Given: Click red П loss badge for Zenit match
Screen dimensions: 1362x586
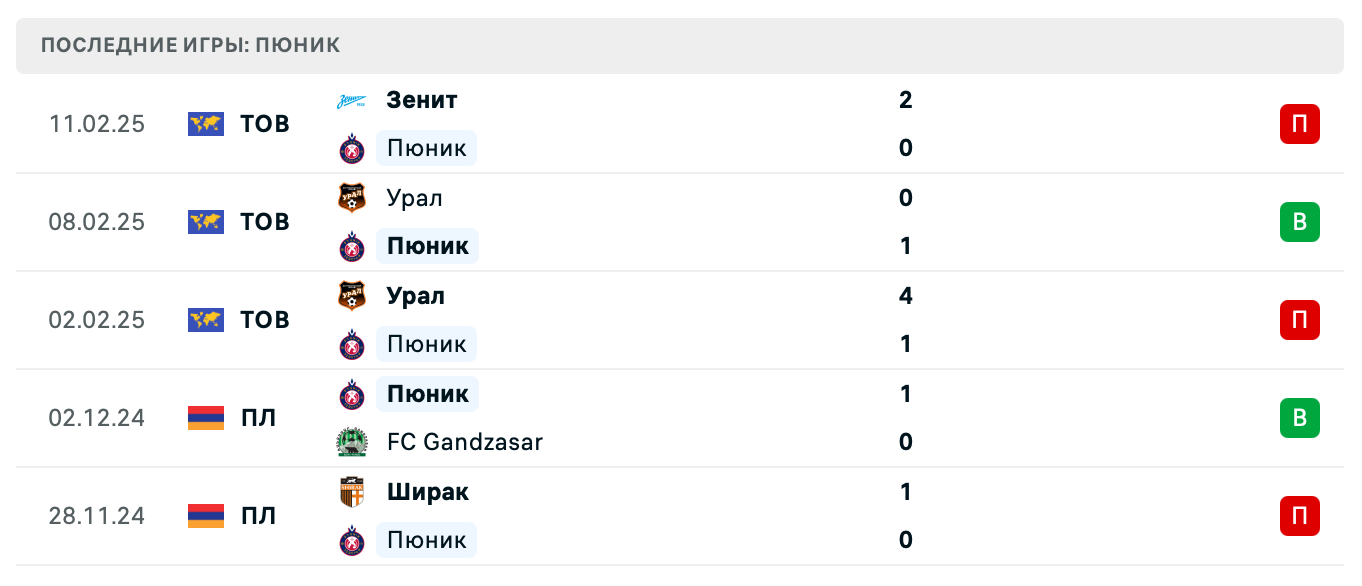Looking at the screenshot, I should pos(1299,125).
